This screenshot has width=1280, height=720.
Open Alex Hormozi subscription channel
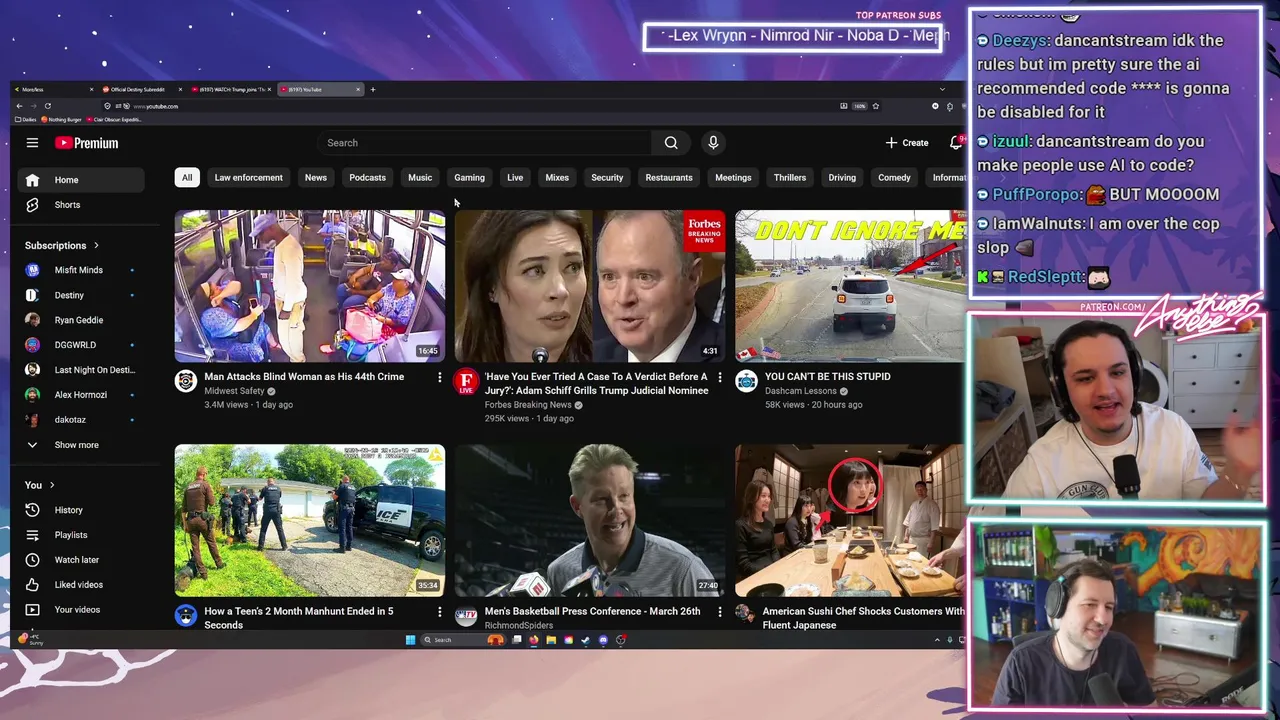[x=80, y=395]
